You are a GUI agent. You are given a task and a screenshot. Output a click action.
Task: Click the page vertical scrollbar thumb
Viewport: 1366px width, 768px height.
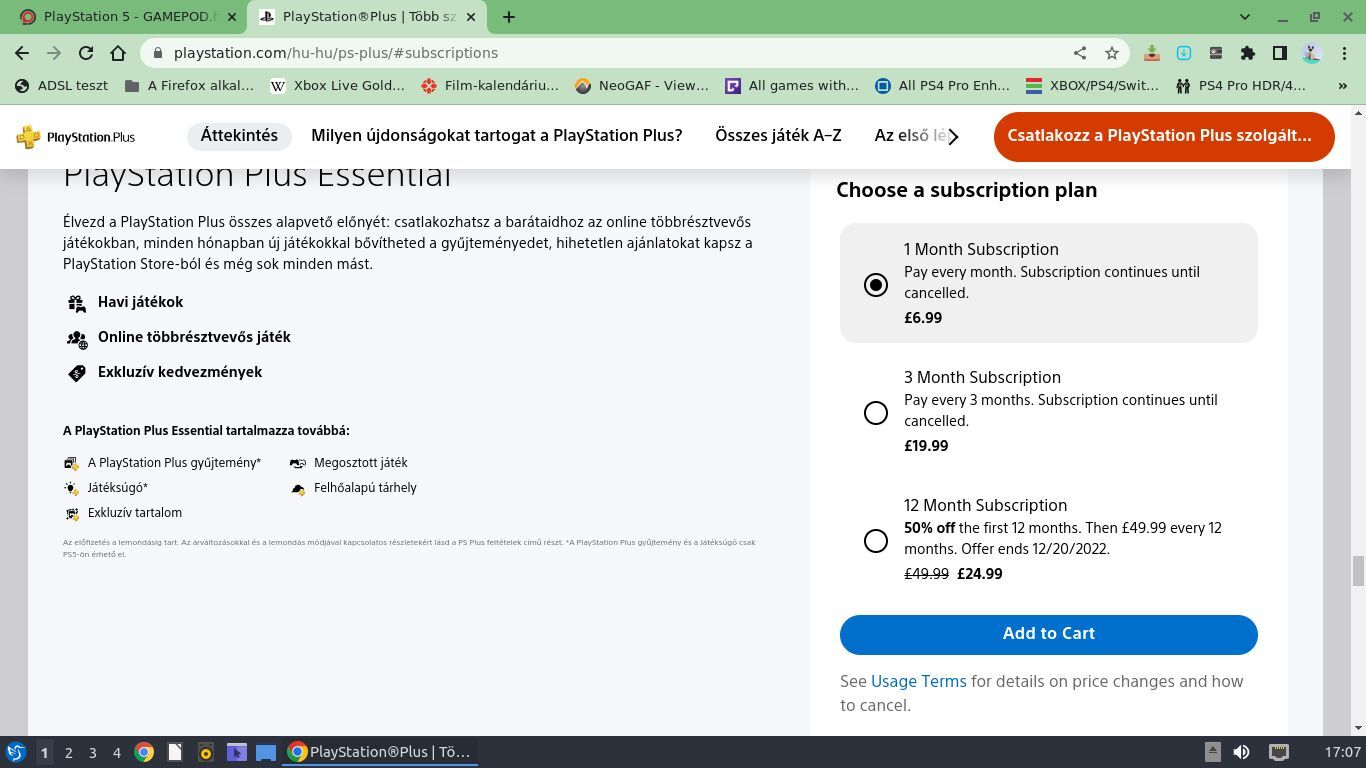[x=1358, y=571]
